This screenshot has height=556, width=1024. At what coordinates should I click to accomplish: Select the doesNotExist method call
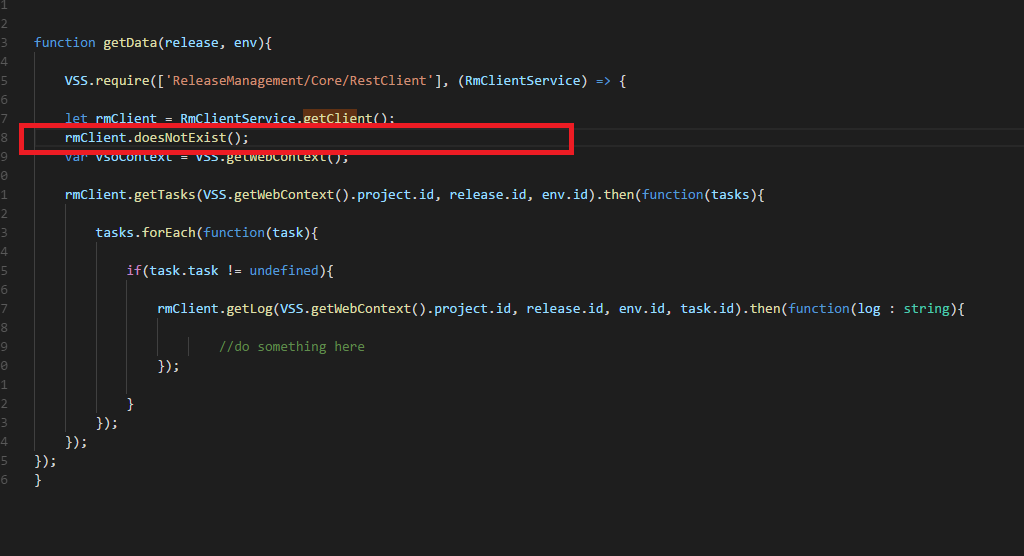coord(180,137)
